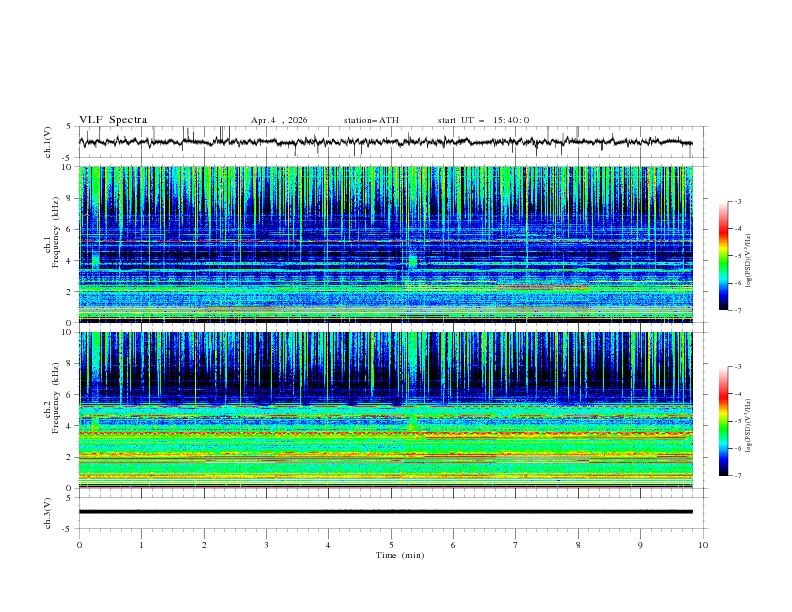Click the 'VLF Spectra' title text
The height and width of the screenshot is (612, 792).
pos(113,120)
